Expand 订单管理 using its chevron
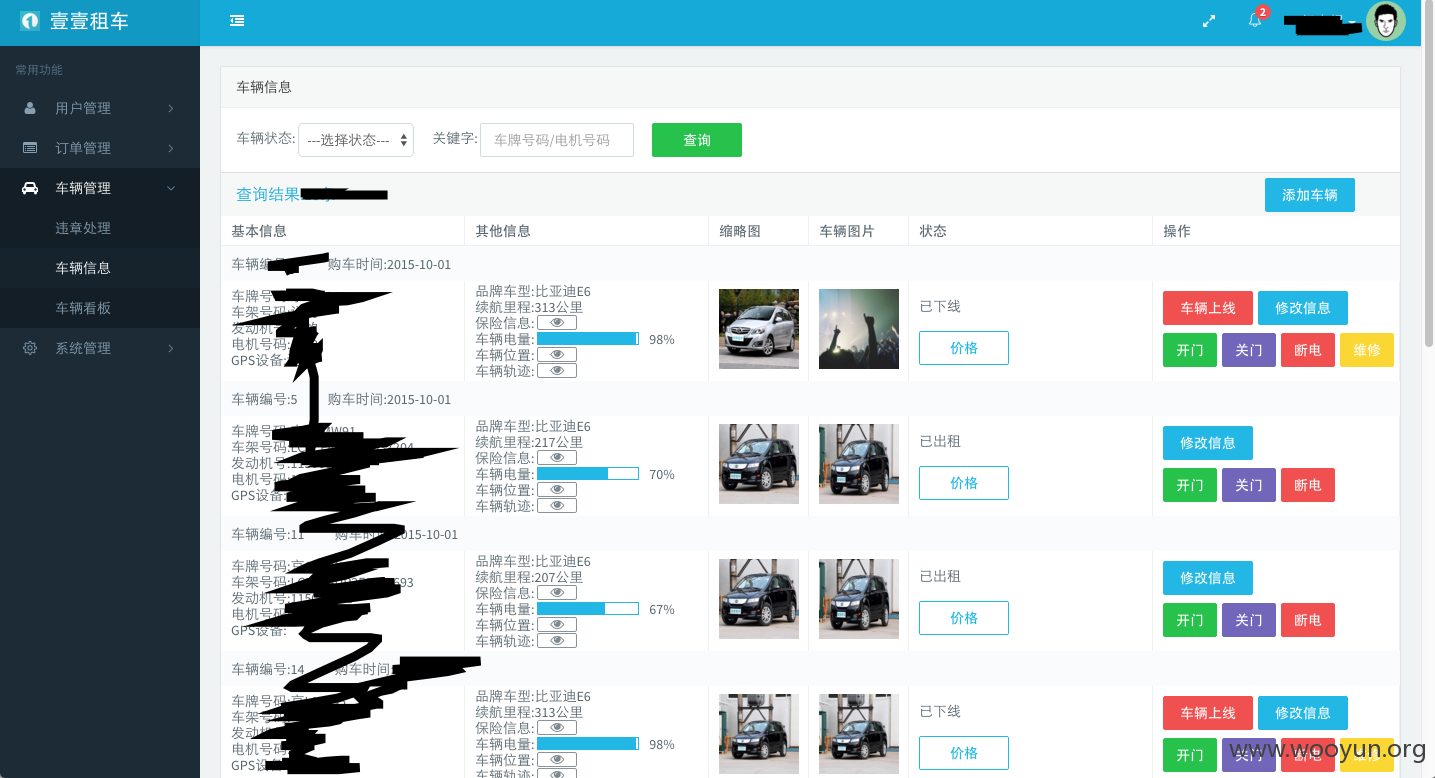This screenshot has height=778, width=1435. [x=171, y=148]
